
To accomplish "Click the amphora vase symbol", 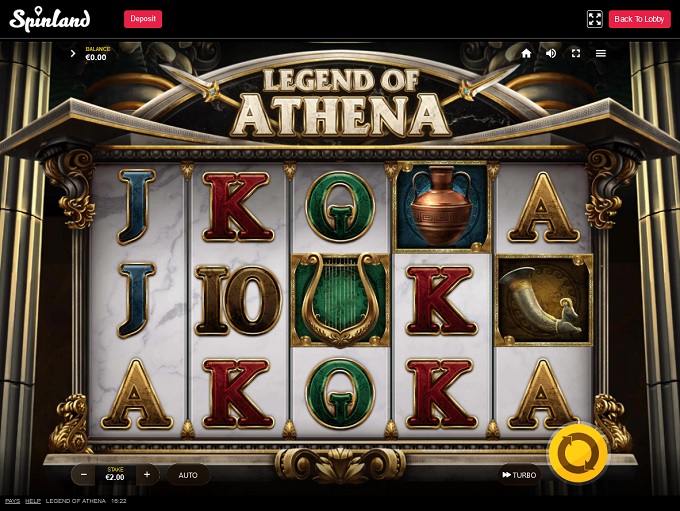I will 441,207.
